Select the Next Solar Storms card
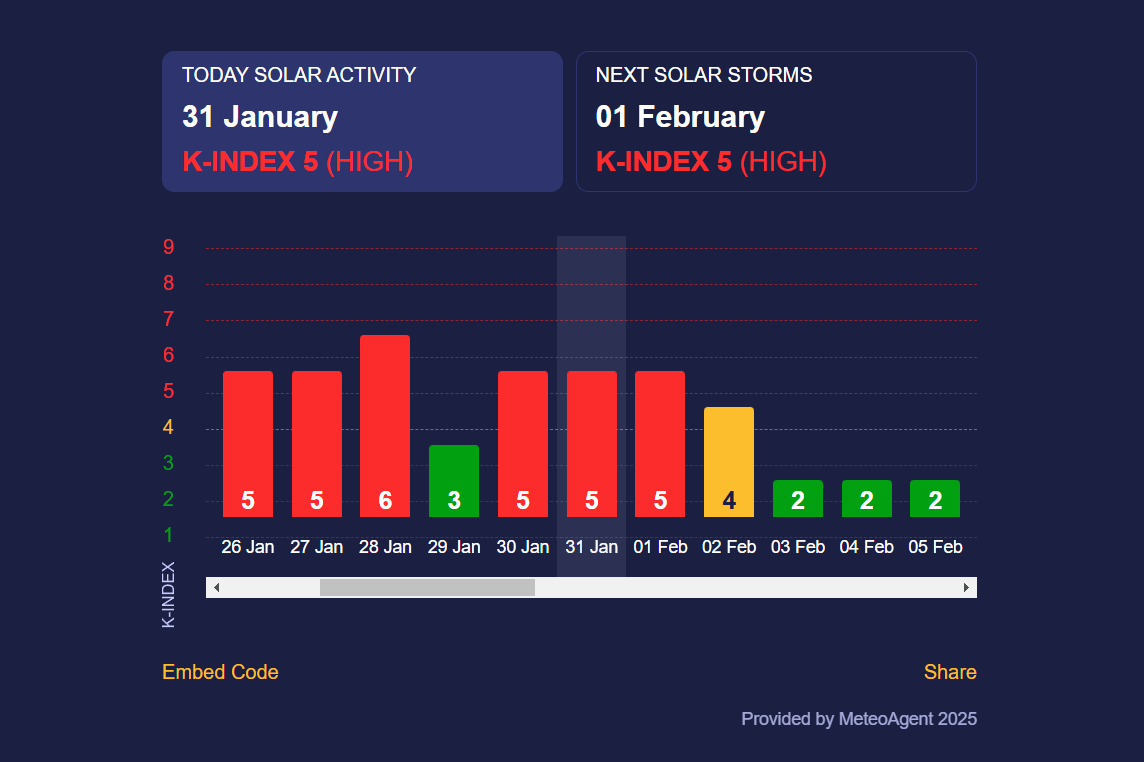Screen dimensions: 1144x762 pos(776,121)
